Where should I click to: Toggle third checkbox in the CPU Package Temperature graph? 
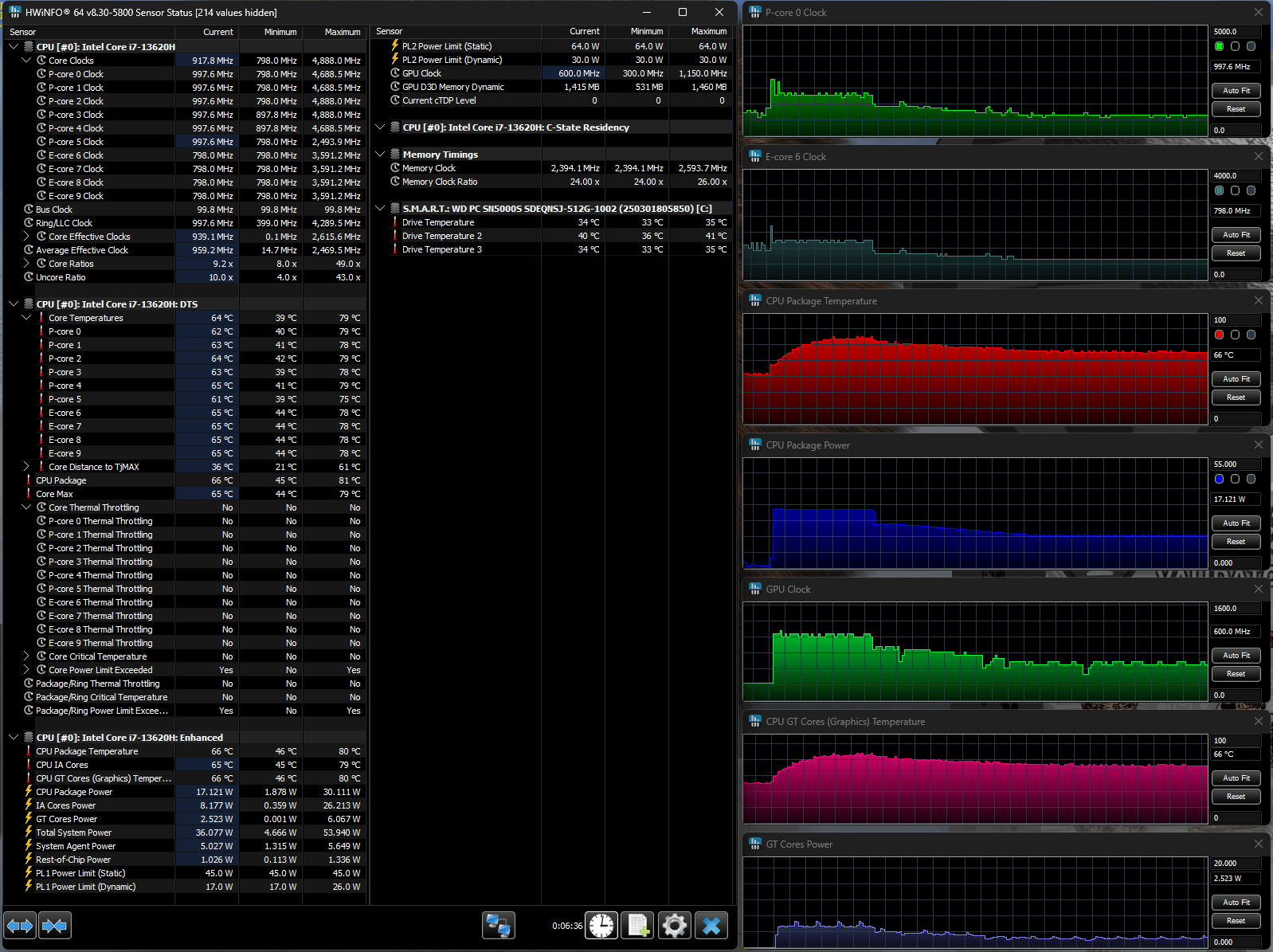click(x=1251, y=335)
